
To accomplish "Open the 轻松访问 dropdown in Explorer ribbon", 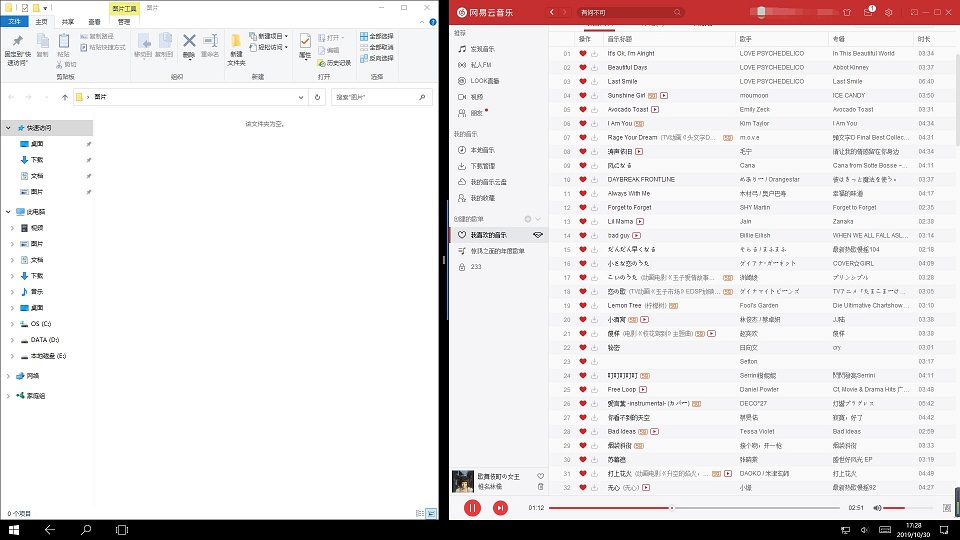I will tap(269, 47).
